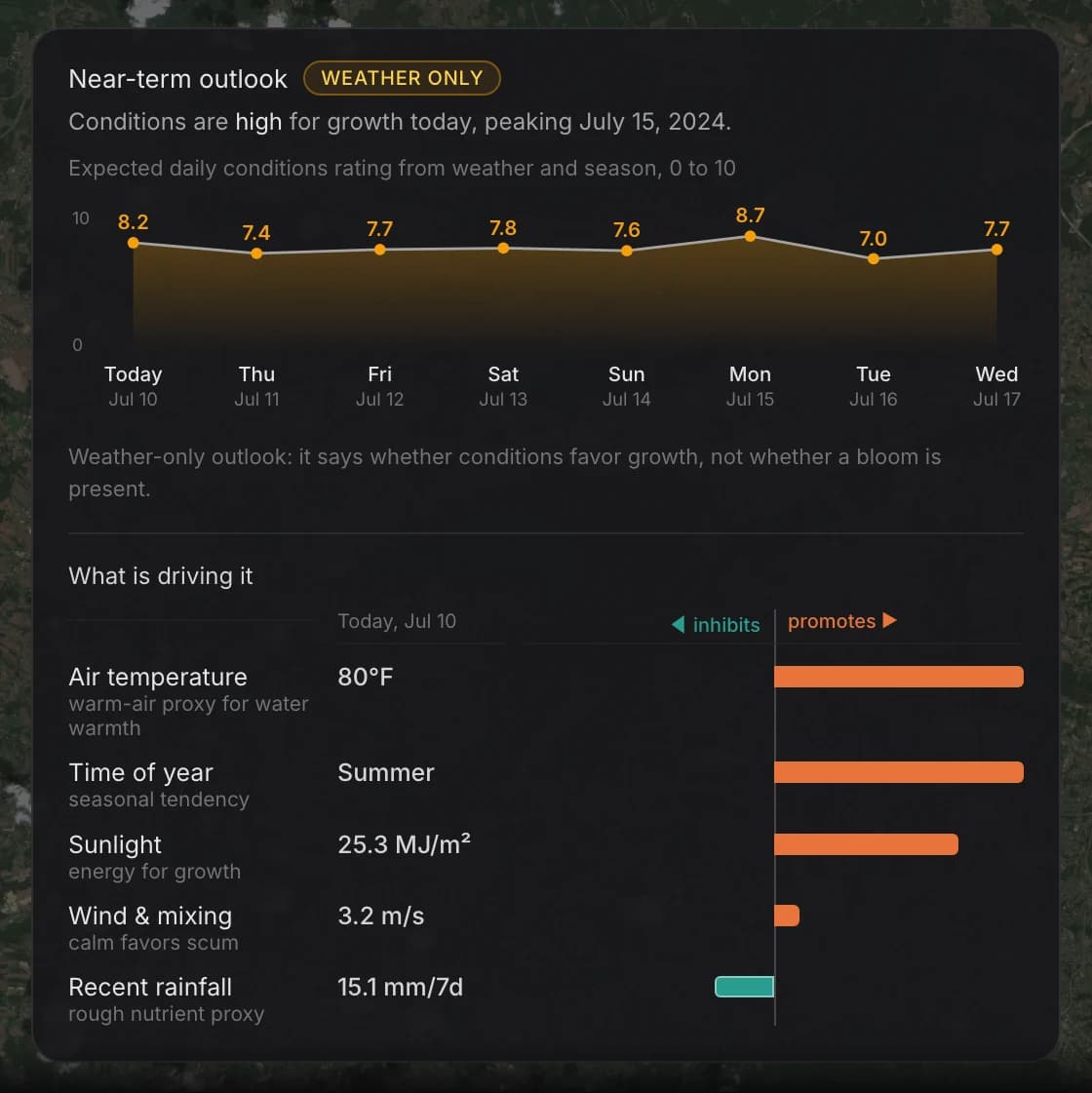This screenshot has height=1093, width=1092.
Task: Click the 7.6 rating value label
Action: [x=627, y=229]
